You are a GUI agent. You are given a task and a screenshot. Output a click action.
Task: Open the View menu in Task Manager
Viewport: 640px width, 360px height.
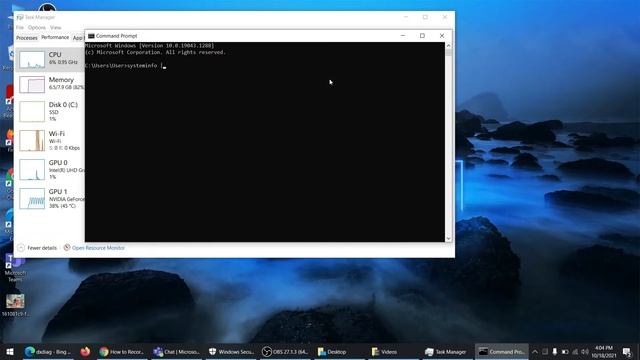[56, 27]
